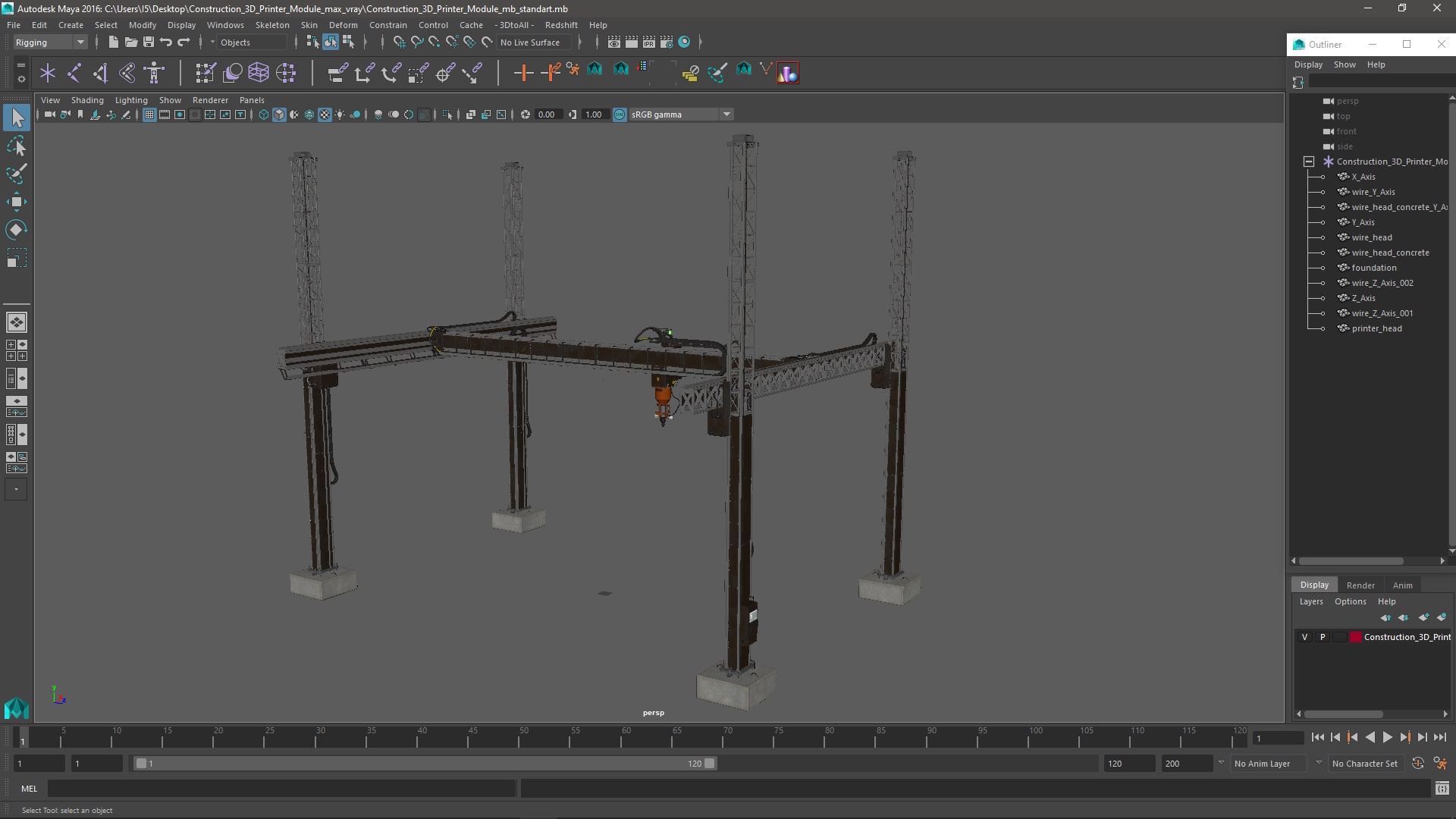Click the New scene icon

coord(113,42)
